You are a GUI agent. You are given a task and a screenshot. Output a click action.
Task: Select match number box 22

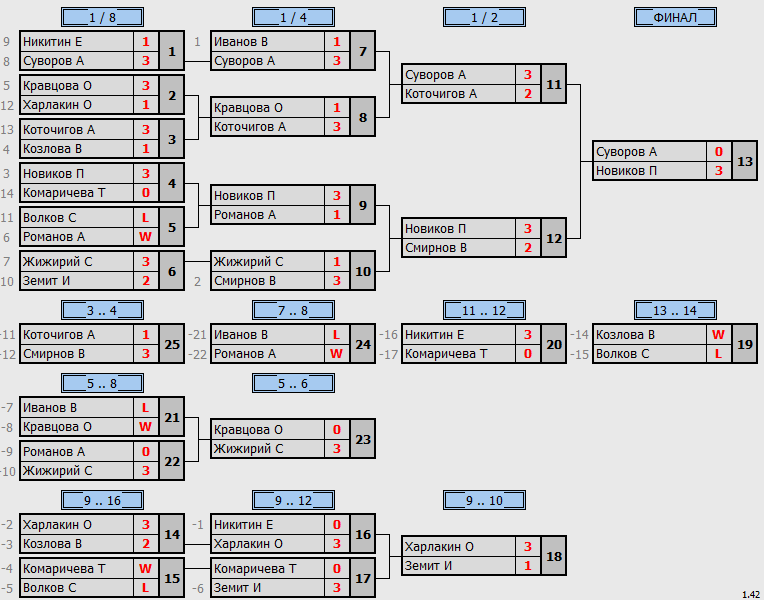(x=172, y=461)
